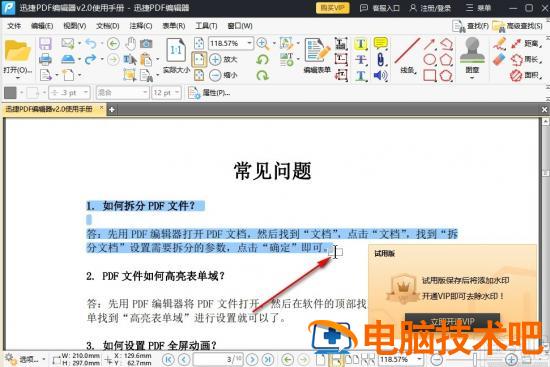Screen dimensions: 550x367
Task: Open the 3 pt line width dropdown
Action: [x=86, y=93]
